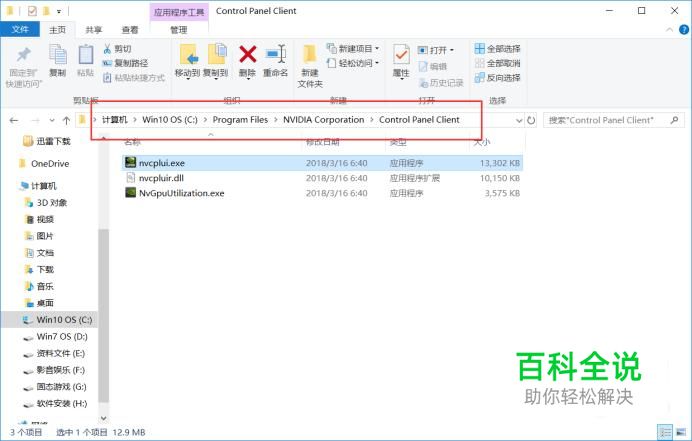The height and width of the screenshot is (441, 692).
Task: Sort by the Name (名称) column header
Action: coord(132,142)
